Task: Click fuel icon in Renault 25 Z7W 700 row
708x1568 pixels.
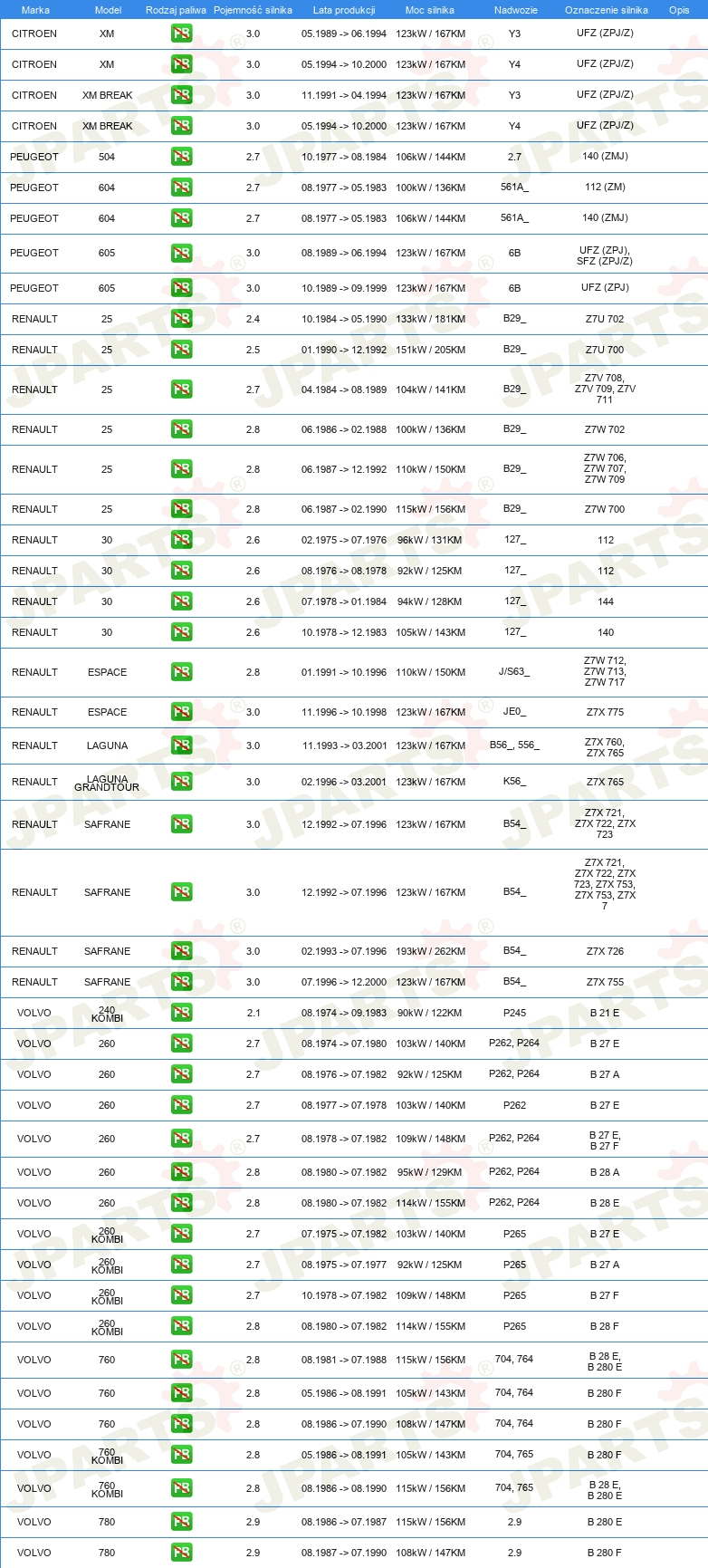Action: point(181,509)
